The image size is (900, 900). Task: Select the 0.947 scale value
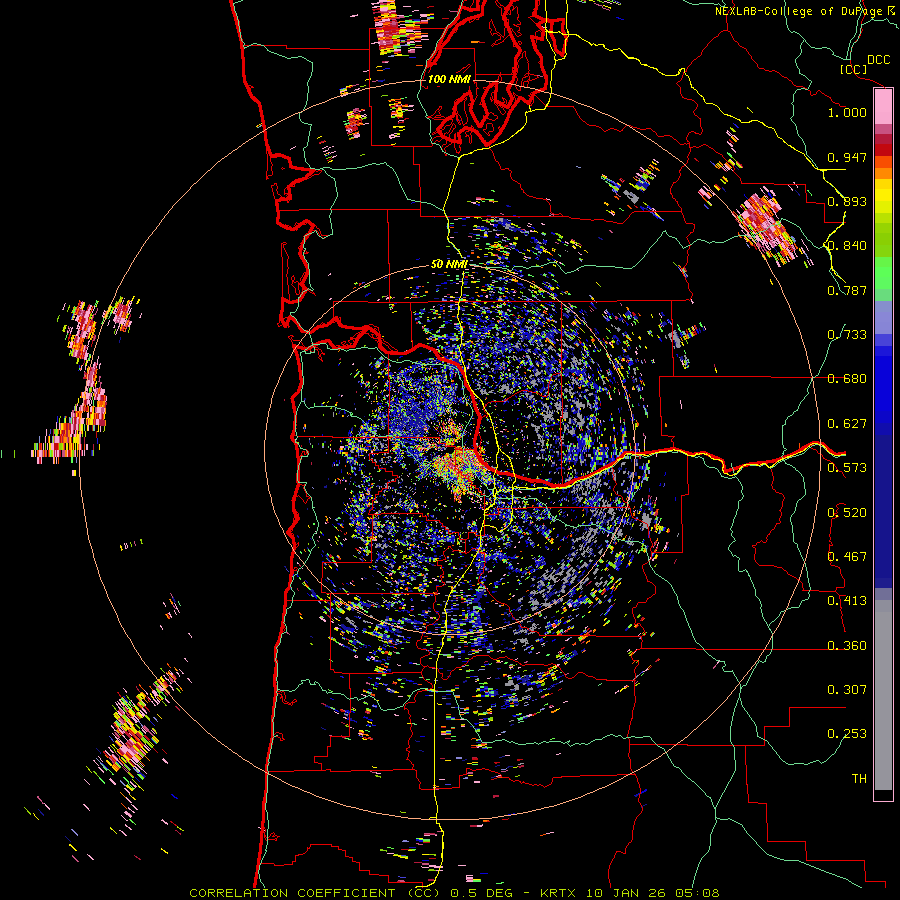coord(847,157)
